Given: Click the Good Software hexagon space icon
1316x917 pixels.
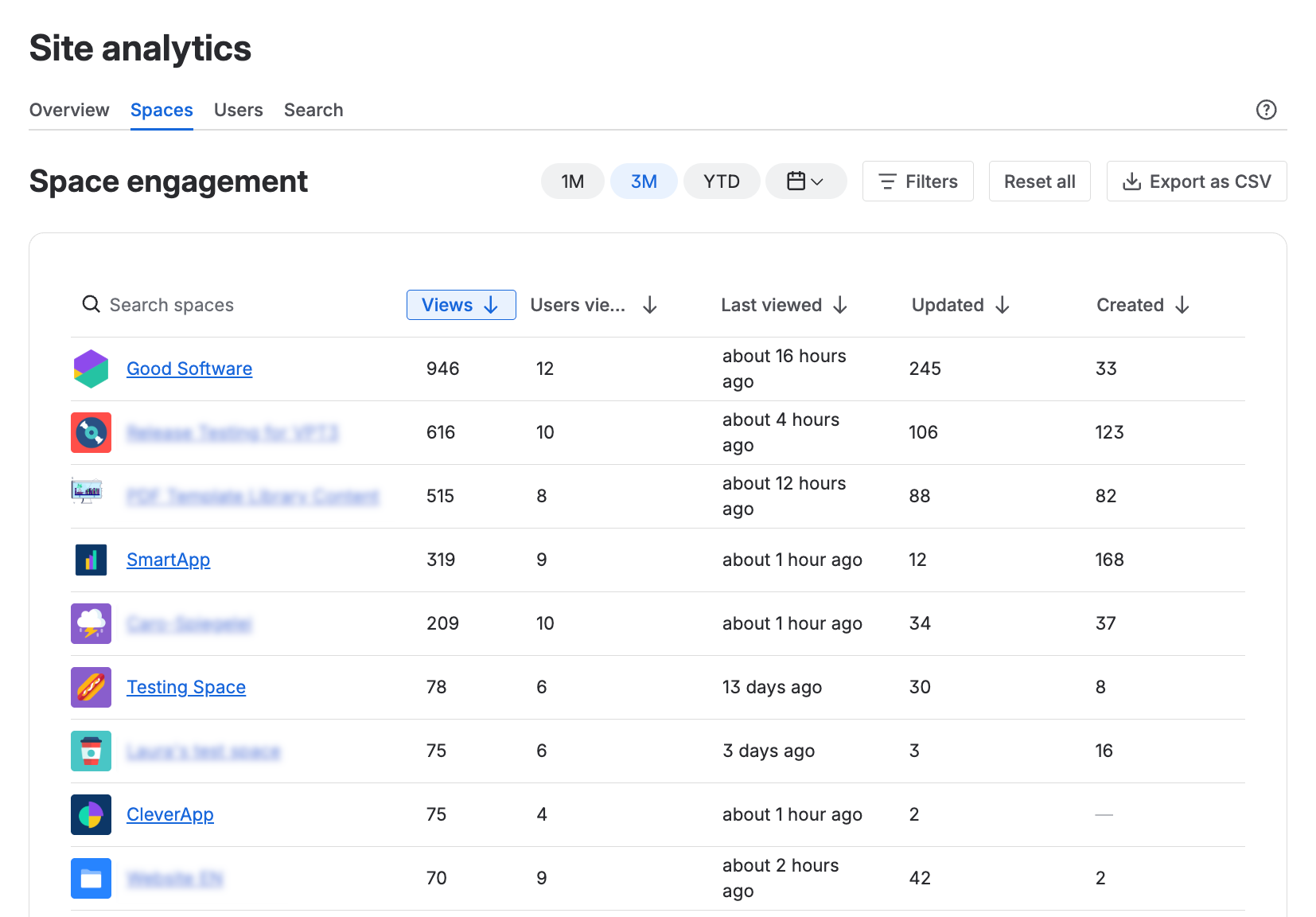Looking at the screenshot, I should pyautogui.click(x=91, y=369).
